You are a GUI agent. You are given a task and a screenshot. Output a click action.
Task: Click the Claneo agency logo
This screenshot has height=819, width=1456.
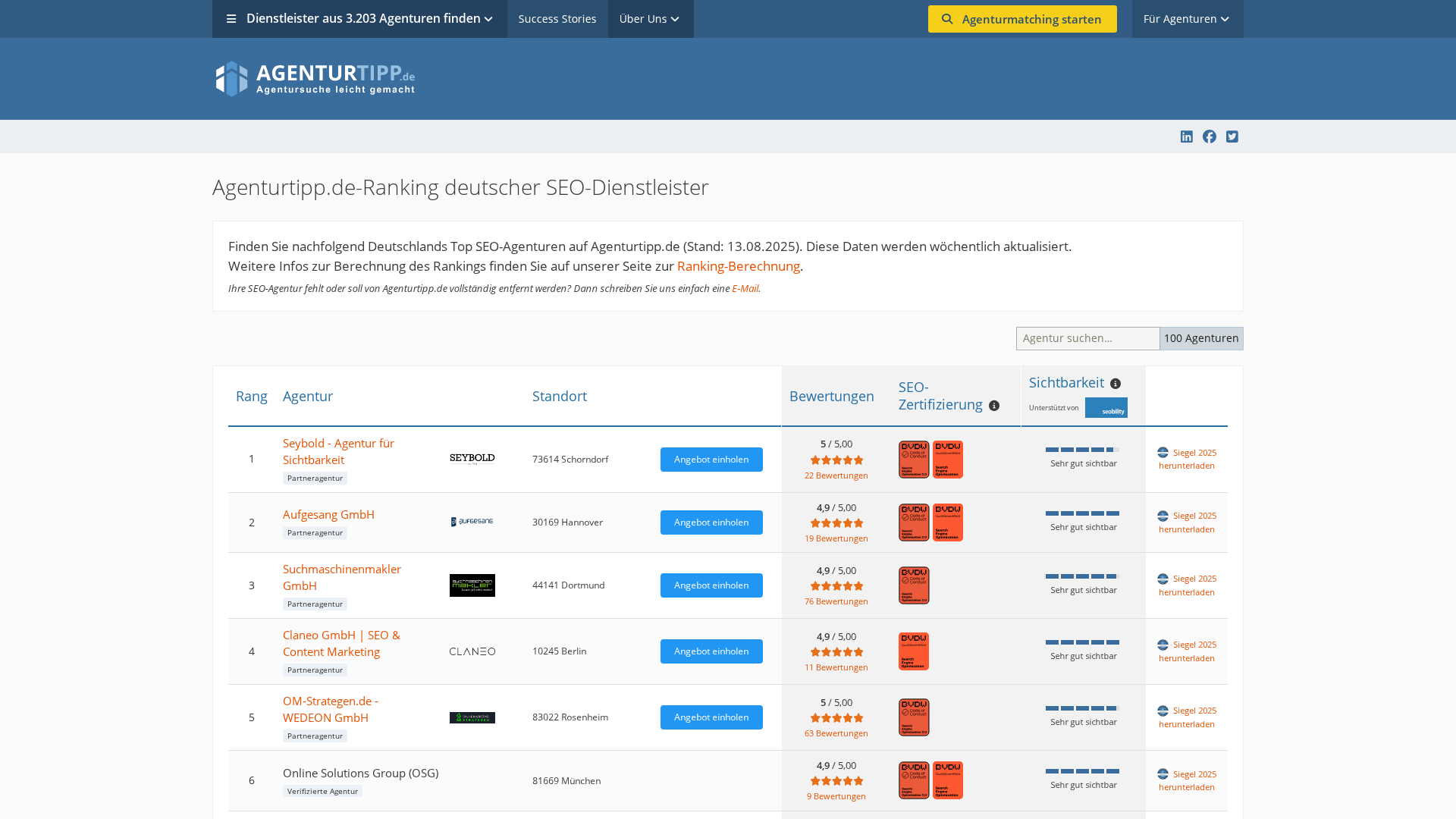(472, 651)
